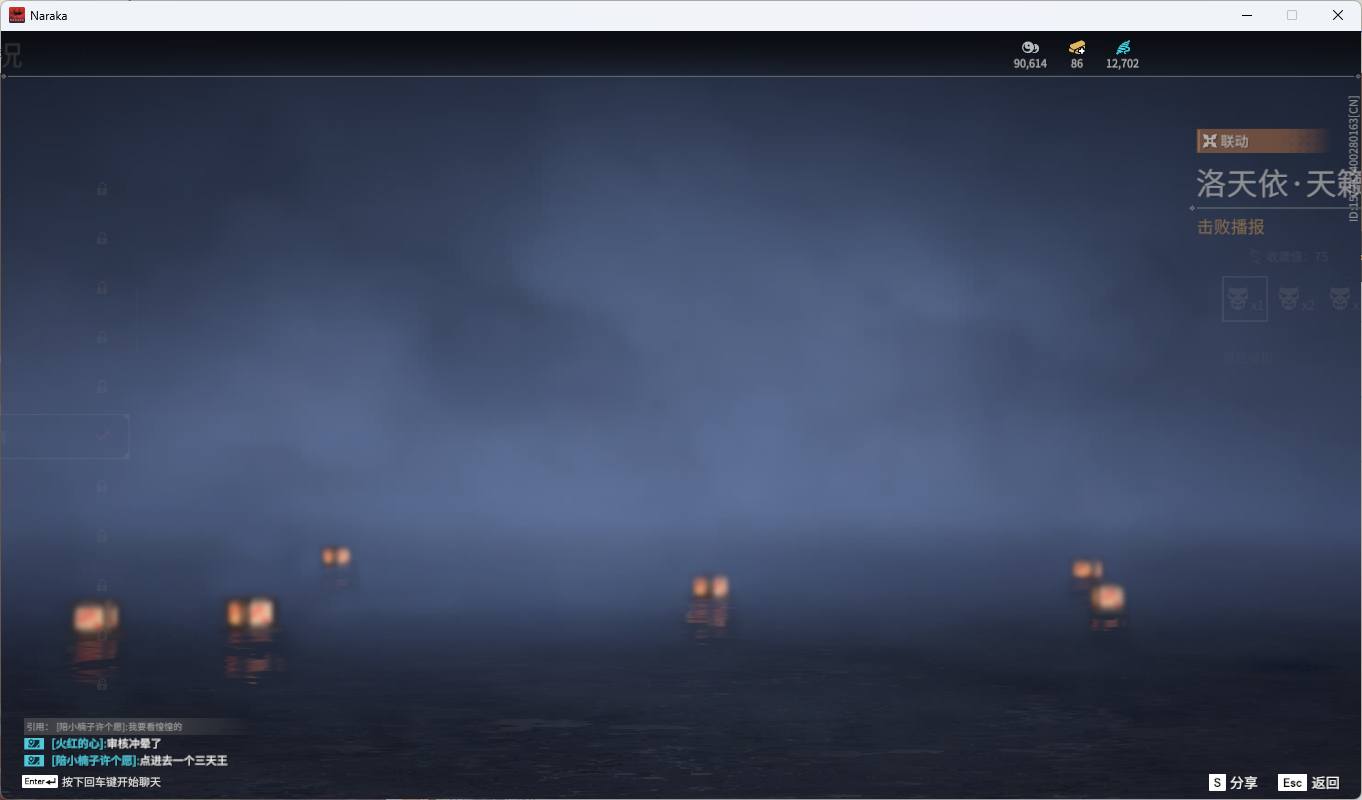This screenshot has width=1362, height=800.
Task: Click the 洛天依·天籁 title text
Action: 1279,184
